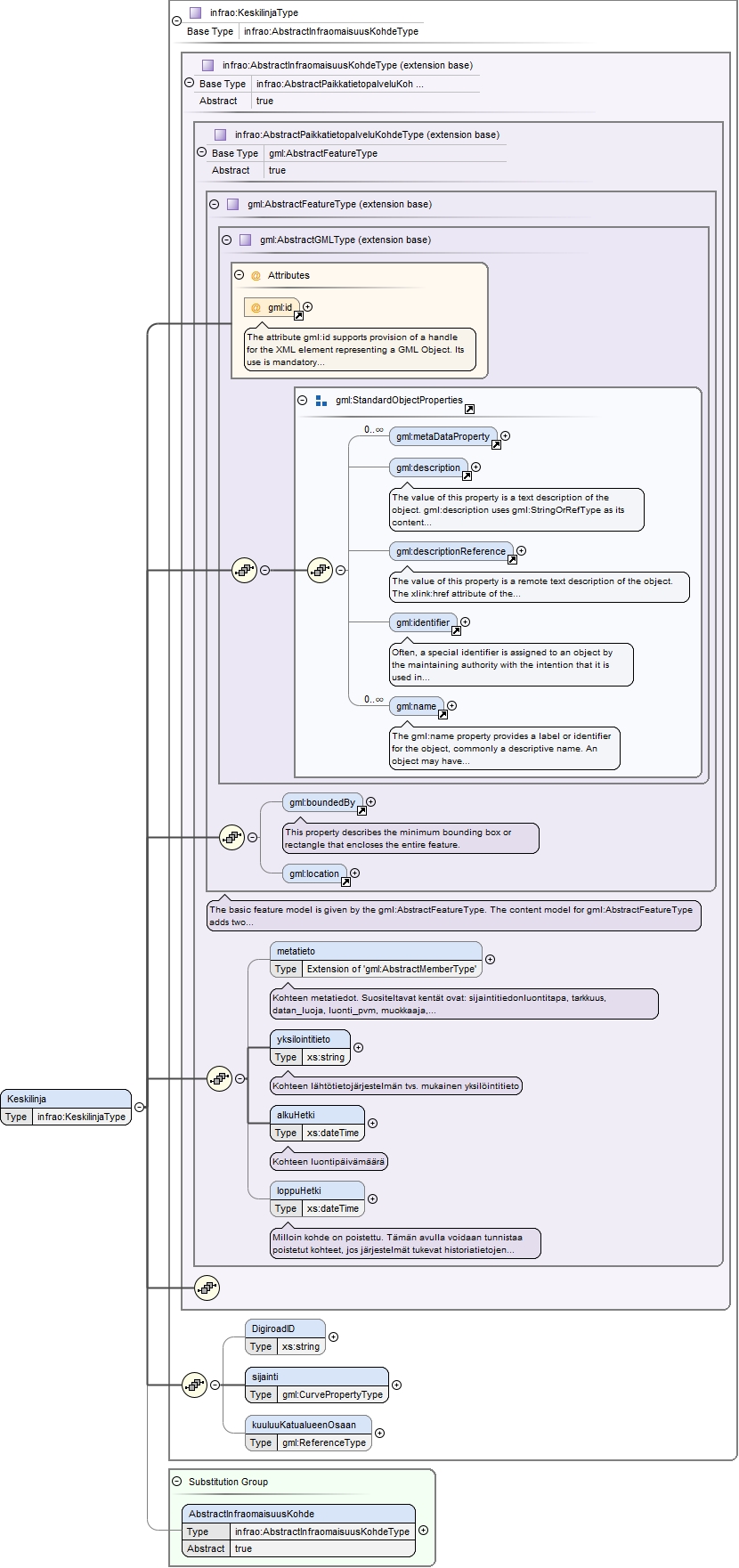Click sequence icon before metatieto group
This screenshot has width=739, height=1568.
coord(219,1078)
